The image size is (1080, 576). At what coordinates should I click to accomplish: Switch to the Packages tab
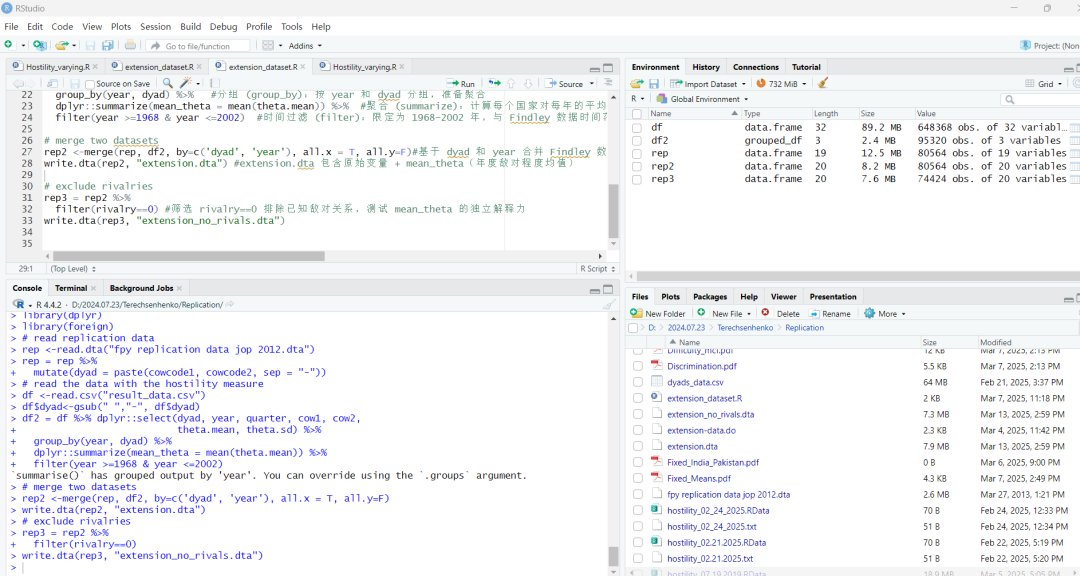710,297
